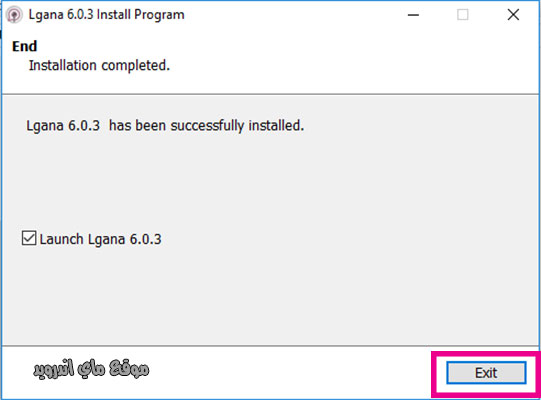Select the bold "End" heading
541x400 pixels.
click(24, 46)
